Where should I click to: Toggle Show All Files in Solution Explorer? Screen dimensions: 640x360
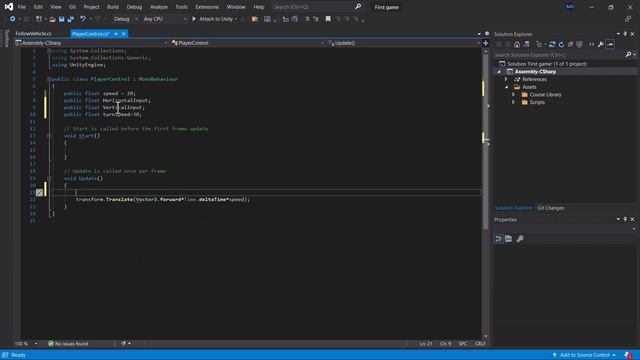[x=579, y=44]
